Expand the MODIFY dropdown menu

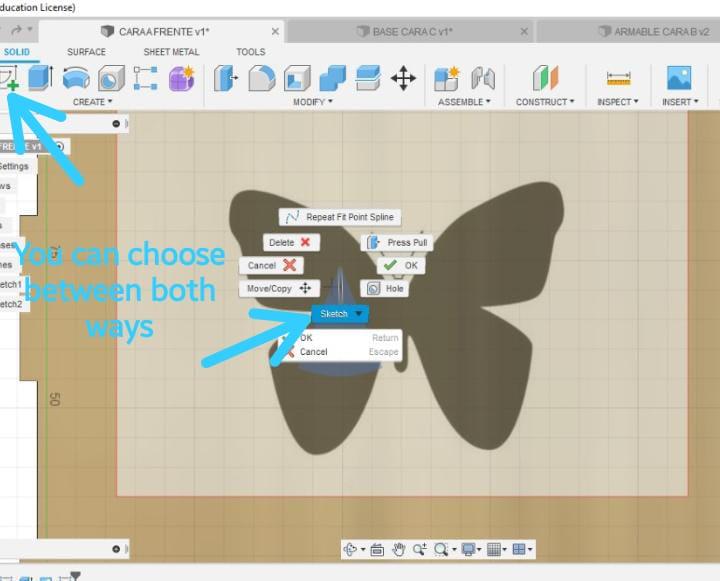tap(313, 102)
